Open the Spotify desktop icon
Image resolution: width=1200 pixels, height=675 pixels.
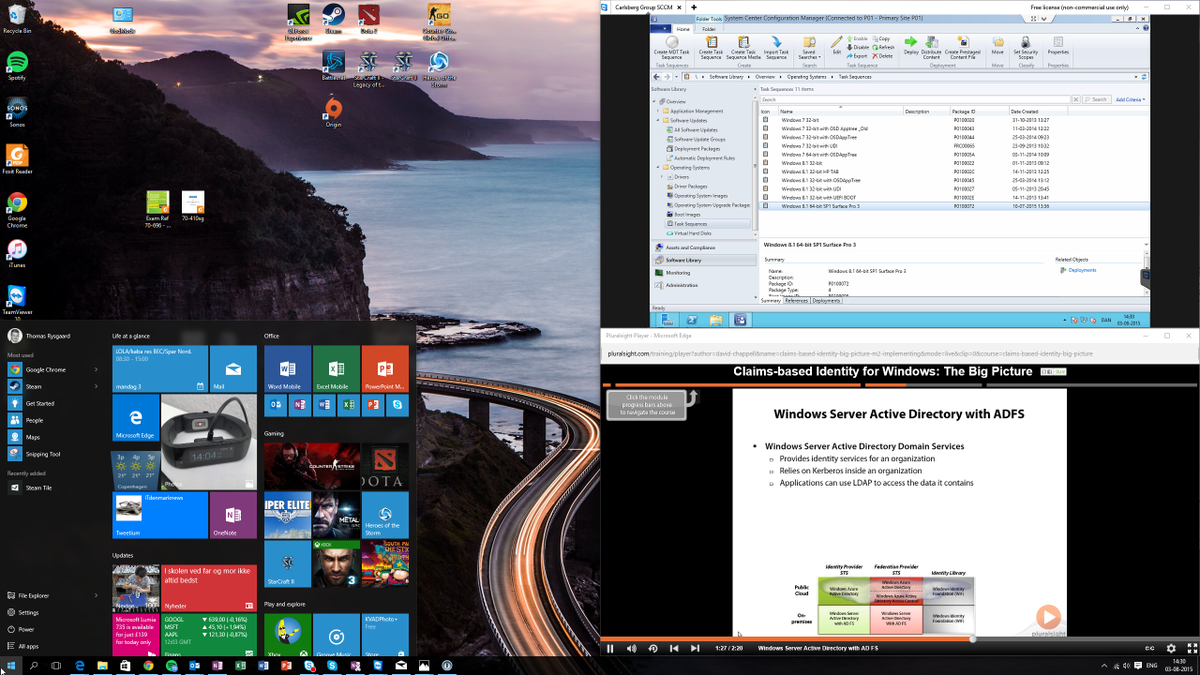coord(16,66)
